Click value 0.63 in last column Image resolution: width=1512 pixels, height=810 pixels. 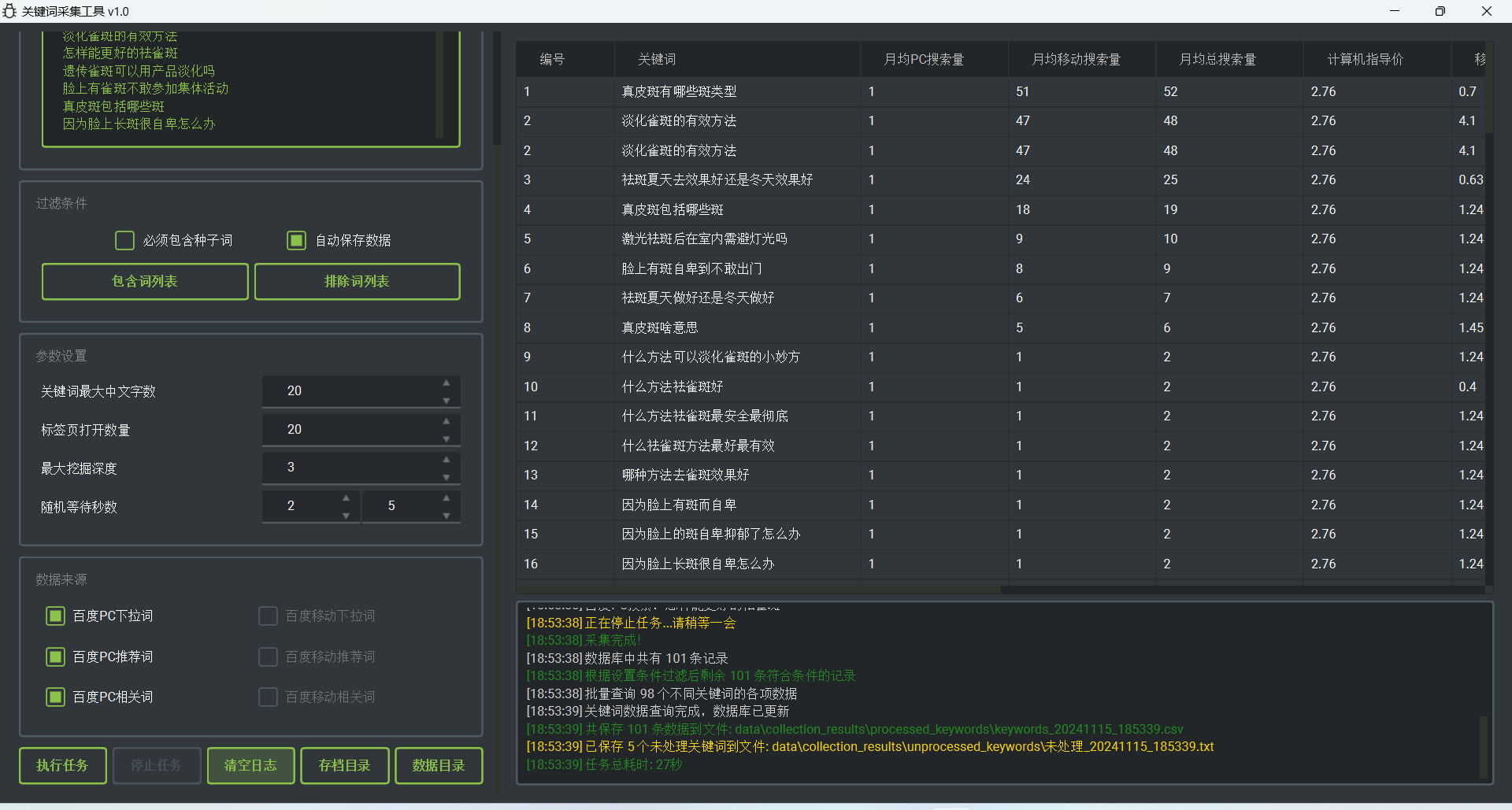pyautogui.click(x=1471, y=179)
